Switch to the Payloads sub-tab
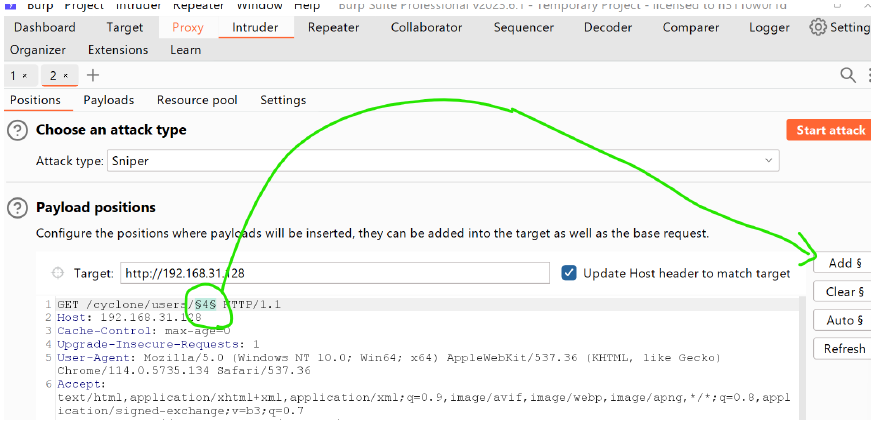 tap(109, 100)
